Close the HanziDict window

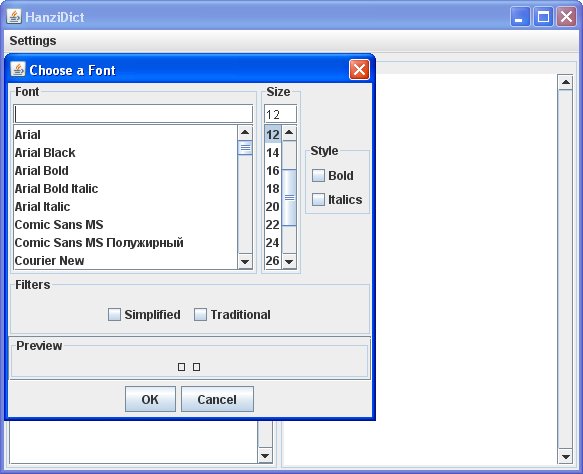(x=566, y=17)
